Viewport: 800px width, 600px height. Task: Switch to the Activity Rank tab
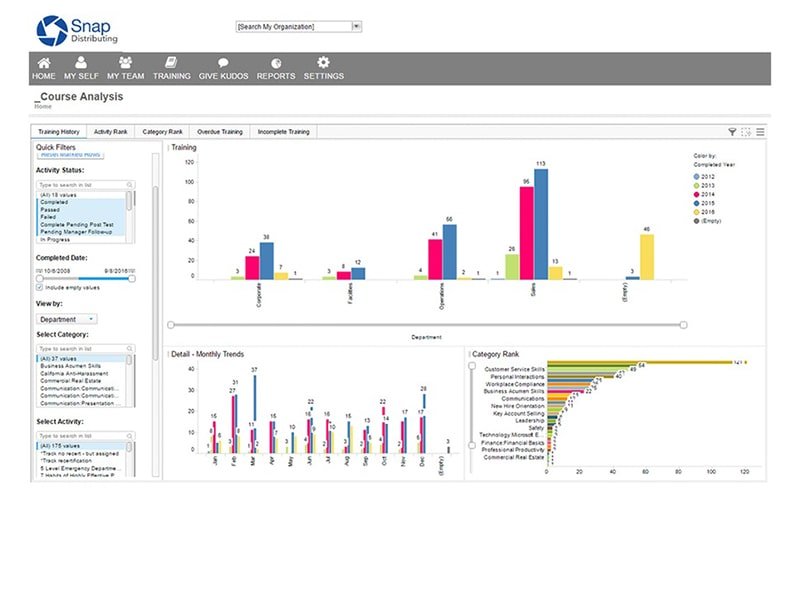pos(110,131)
